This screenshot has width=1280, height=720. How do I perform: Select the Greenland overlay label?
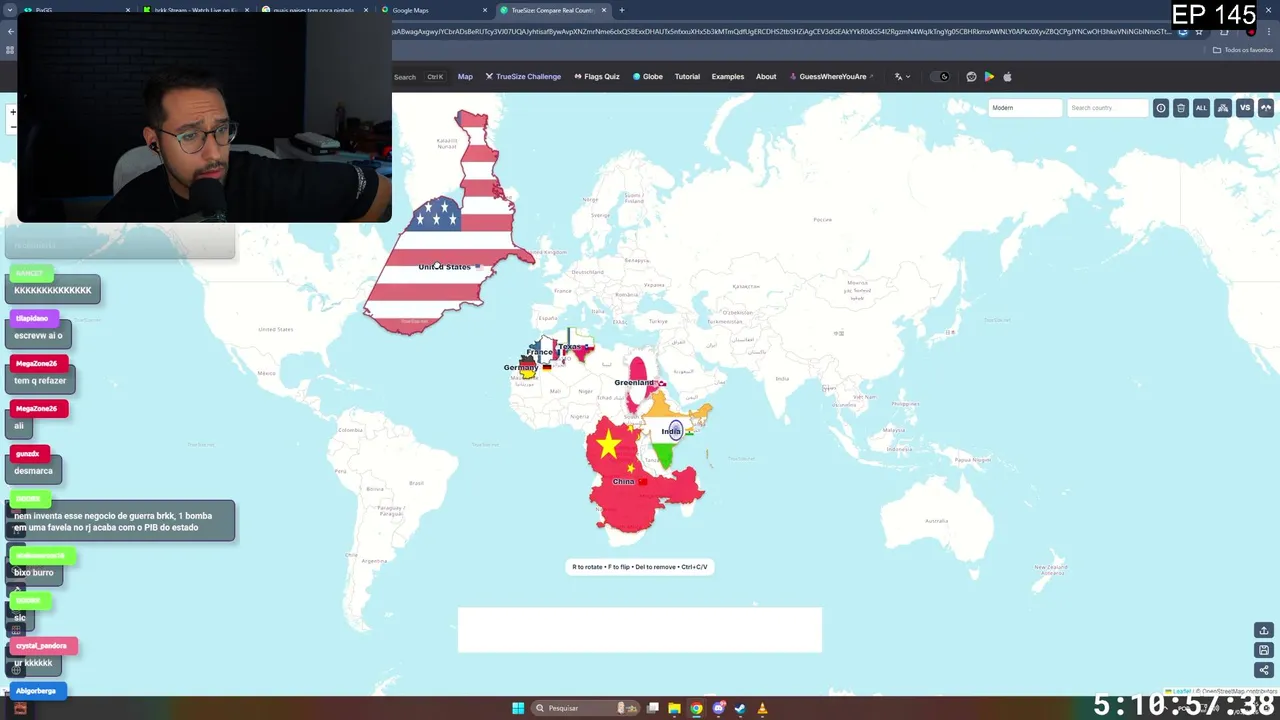pos(634,382)
